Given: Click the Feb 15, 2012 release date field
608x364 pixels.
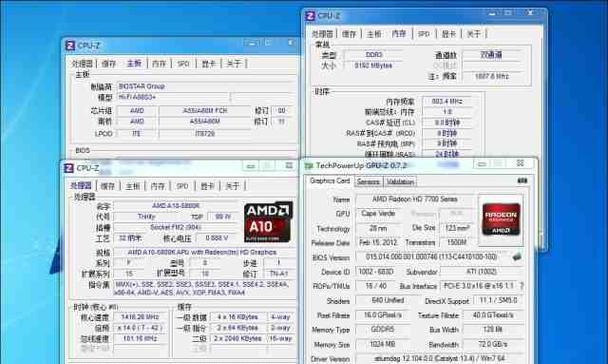Looking at the screenshot, I should 378,243.
